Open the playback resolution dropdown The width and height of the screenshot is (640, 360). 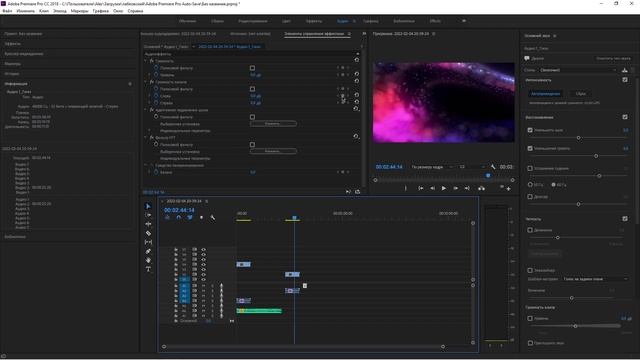472,167
